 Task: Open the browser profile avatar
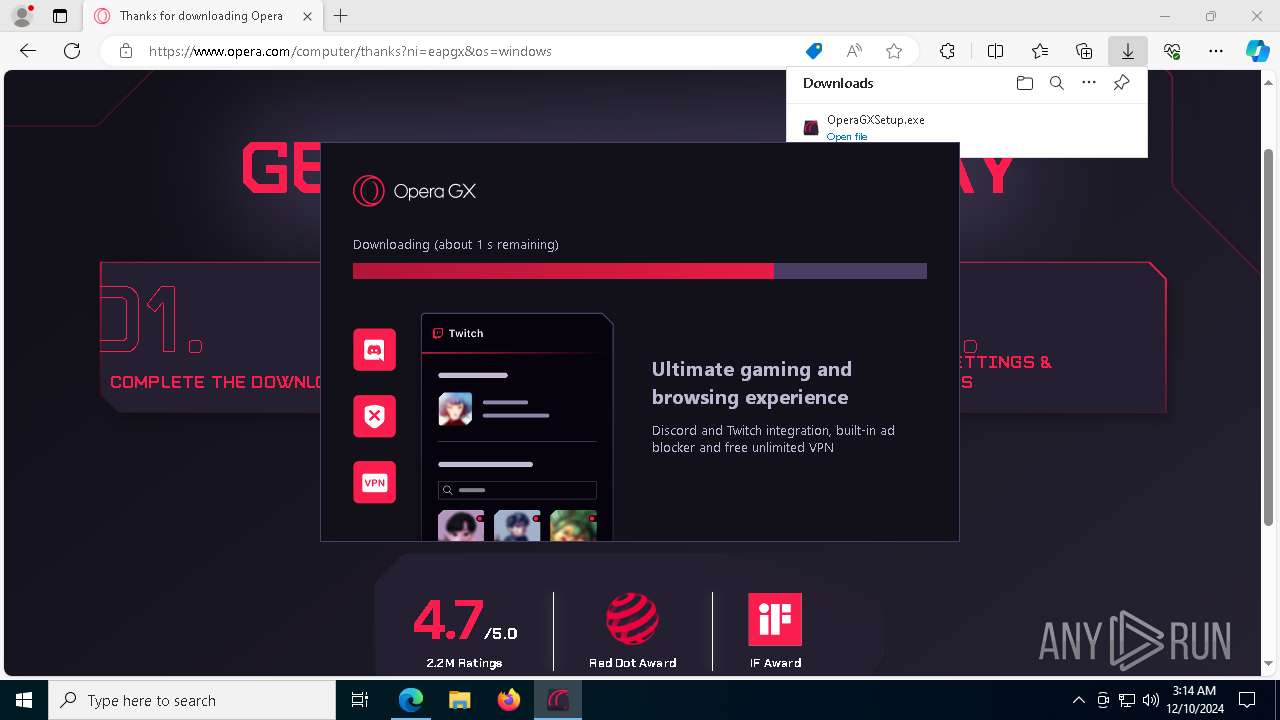pyautogui.click(x=22, y=16)
